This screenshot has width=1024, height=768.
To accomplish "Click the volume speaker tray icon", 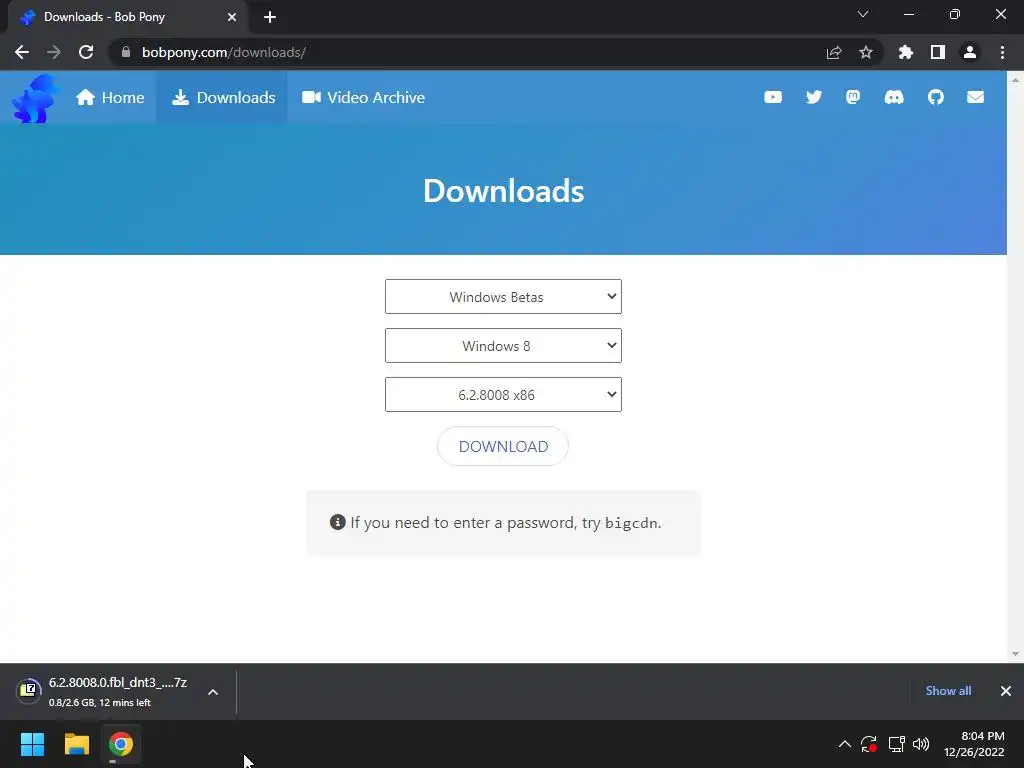I will 921,744.
